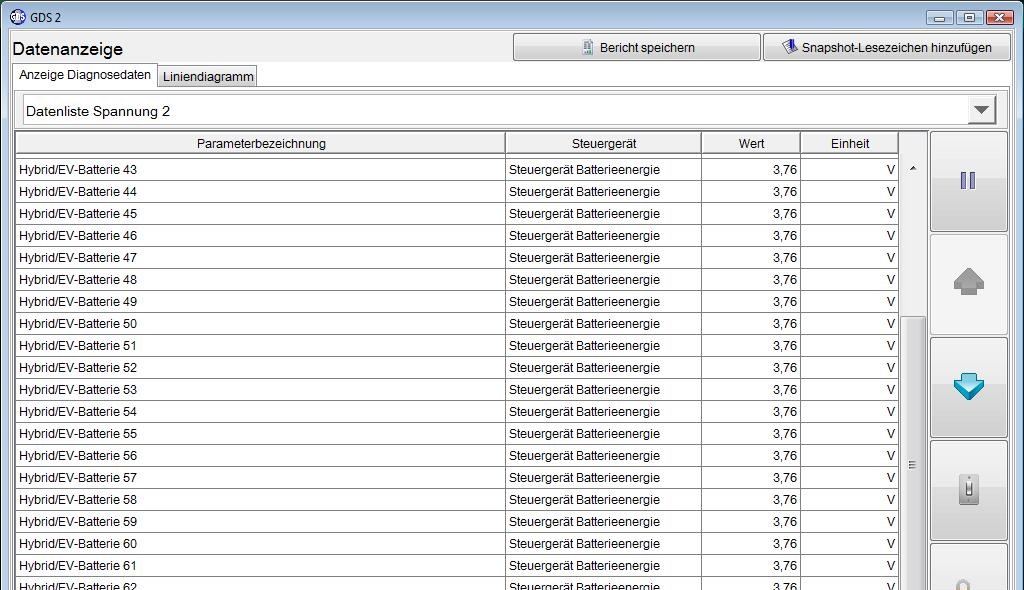Viewport: 1024px width, 590px height.
Task: Open the Datenliste Spannung 2 dropdown
Action: (x=981, y=110)
